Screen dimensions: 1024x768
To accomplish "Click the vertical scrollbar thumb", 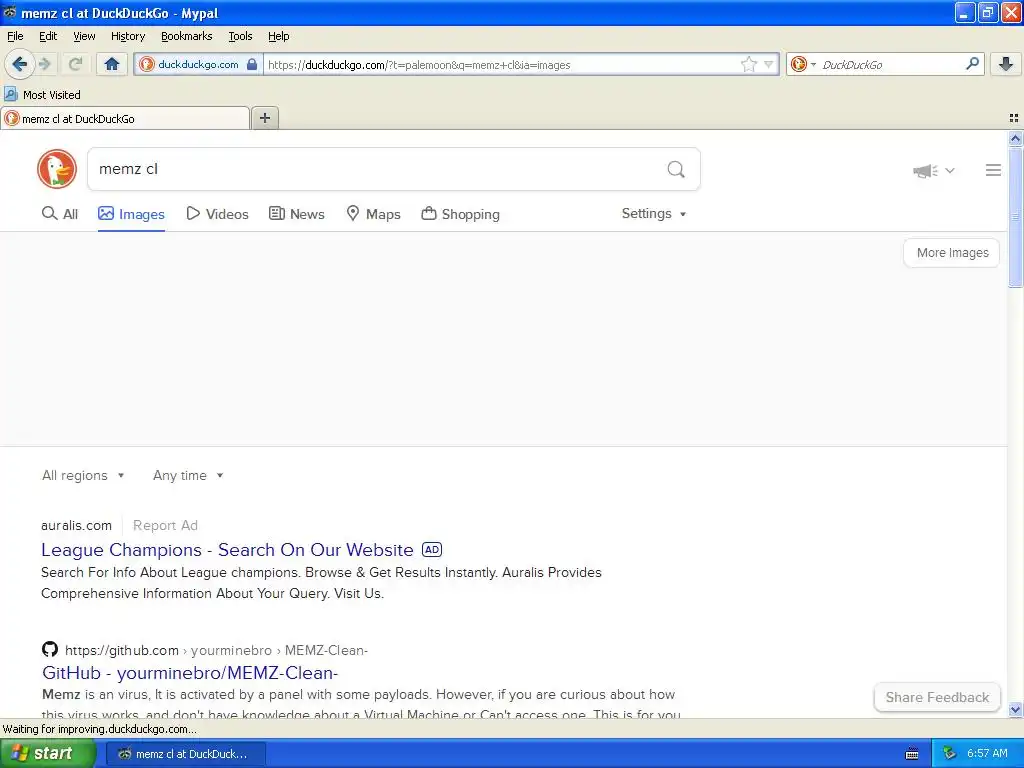I will pos(1015,216).
